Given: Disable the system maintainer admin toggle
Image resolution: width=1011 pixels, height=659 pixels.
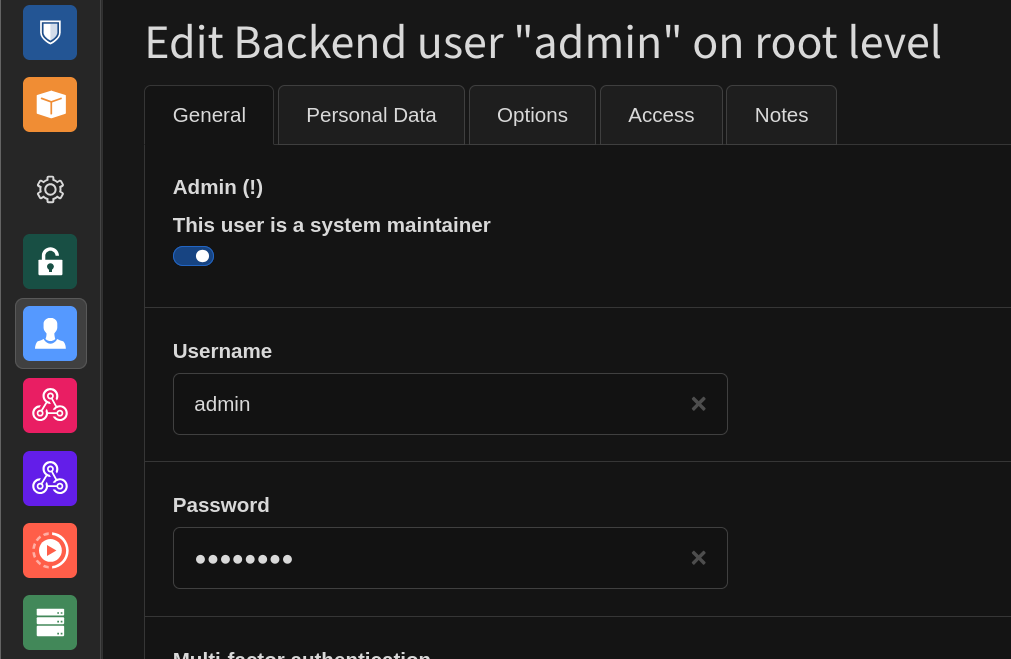Looking at the screenshot, I should [193, 256].
